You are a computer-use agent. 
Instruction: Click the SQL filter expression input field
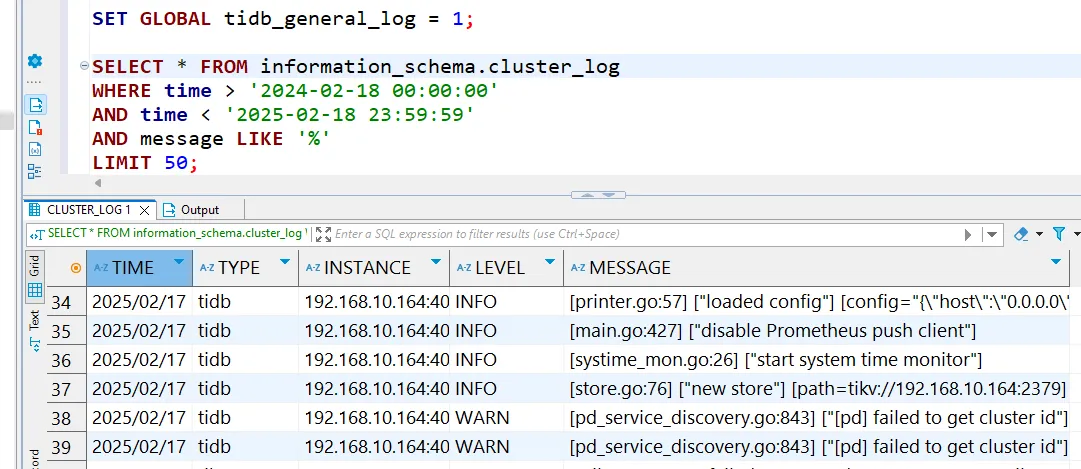640,234
